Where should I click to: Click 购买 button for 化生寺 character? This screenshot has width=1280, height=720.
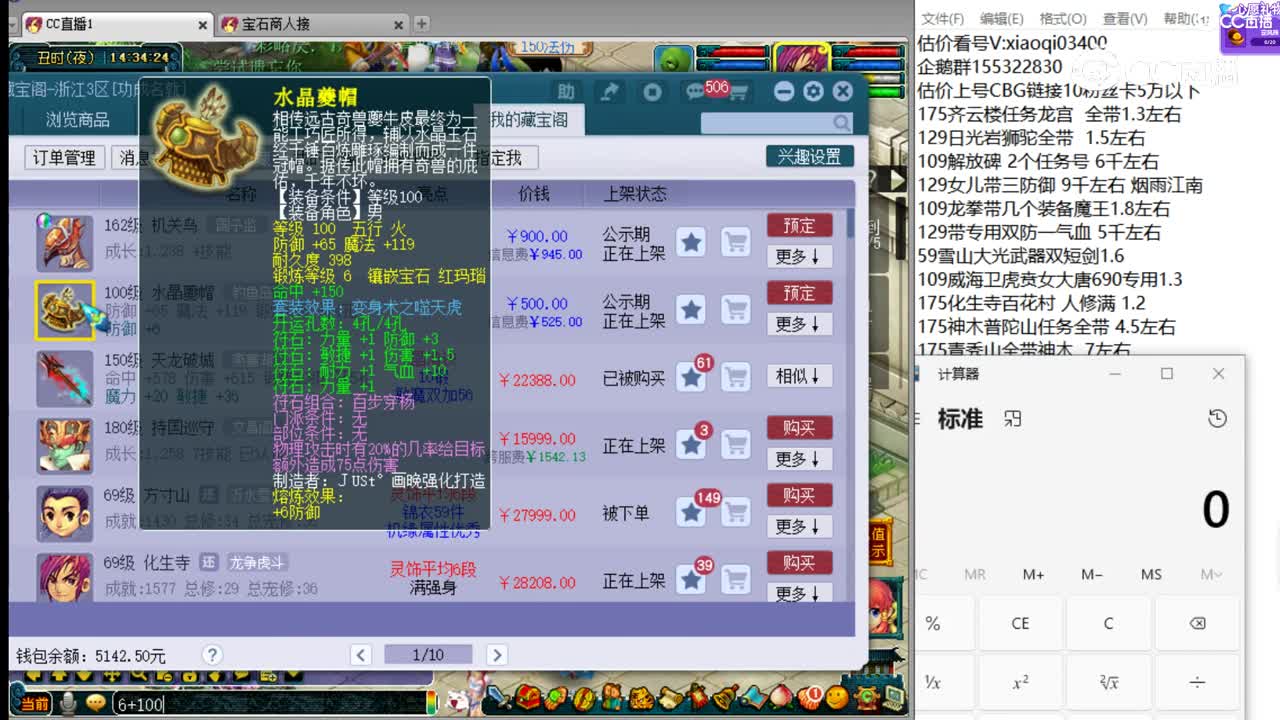coord(799,563)
